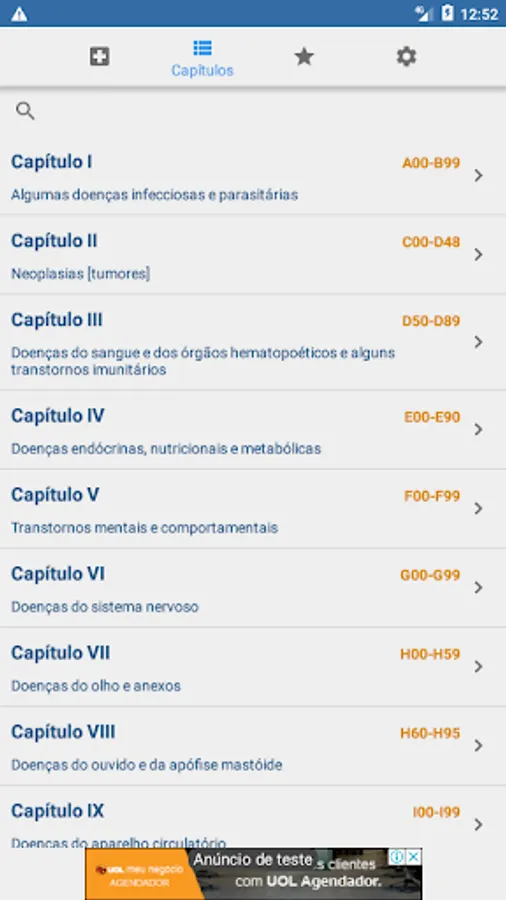Tap the UOL Agendador ad banner
506x900 pixels.
click(254, 874)
